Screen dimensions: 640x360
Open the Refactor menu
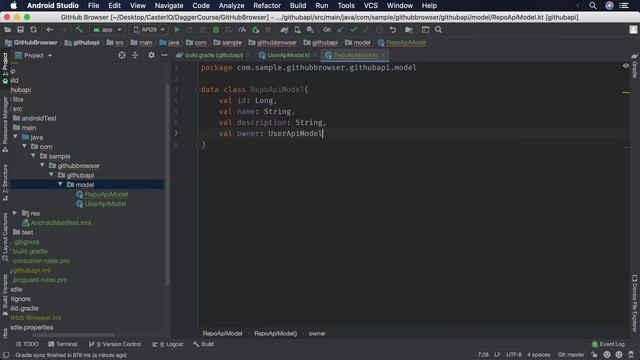click(x=267, y=6)
